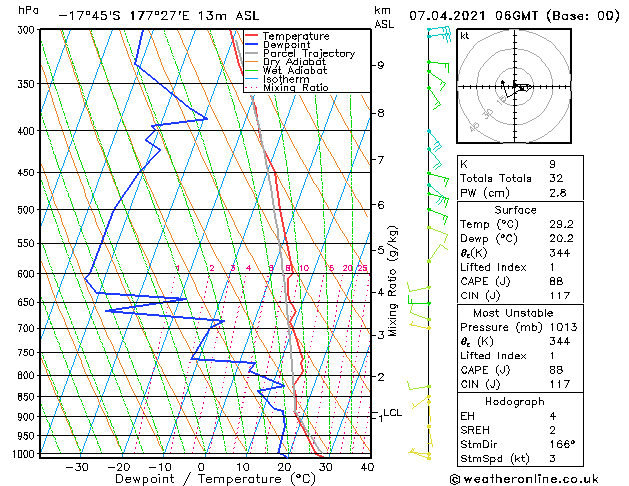Viewport: 629px width, 486px height.
Task: Click the station coordinates title text
Action: coord(158,16)
